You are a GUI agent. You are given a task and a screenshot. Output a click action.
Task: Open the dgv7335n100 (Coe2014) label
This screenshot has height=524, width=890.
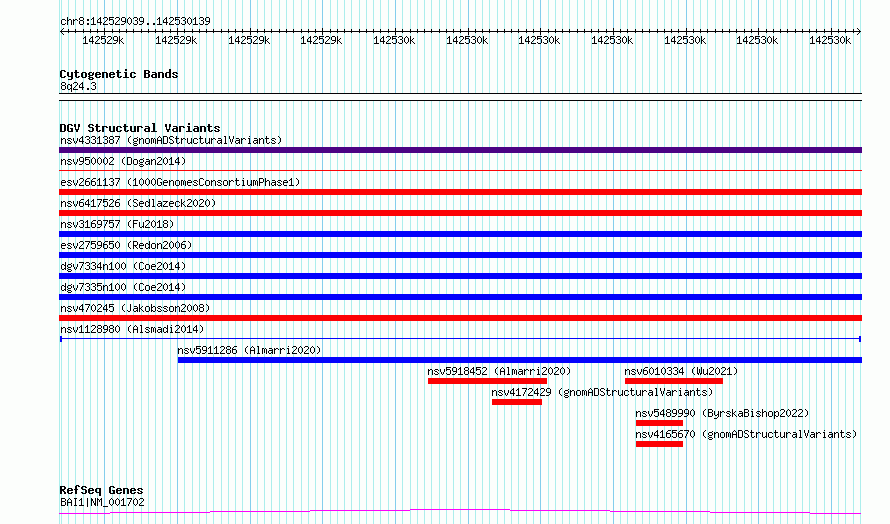pos(123,287)
